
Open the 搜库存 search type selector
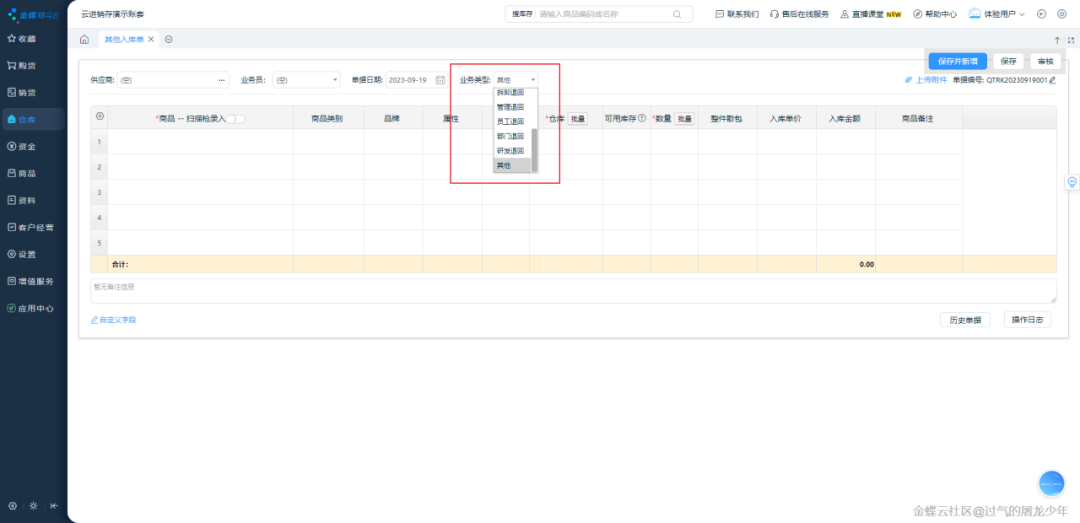pyautogui.click(x=522, y=14)
